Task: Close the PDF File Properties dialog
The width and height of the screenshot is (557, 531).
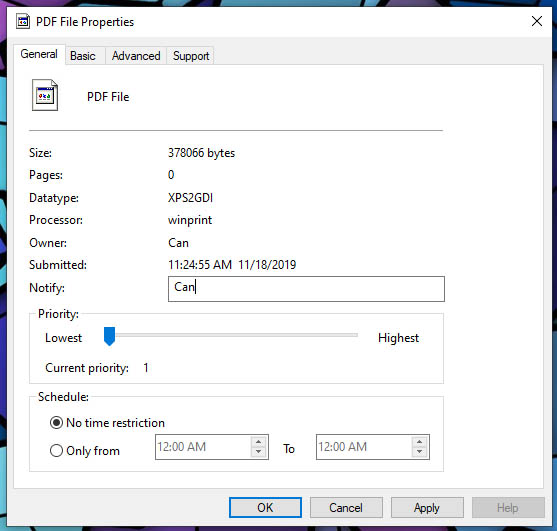Action: click(x=537, y=21)
